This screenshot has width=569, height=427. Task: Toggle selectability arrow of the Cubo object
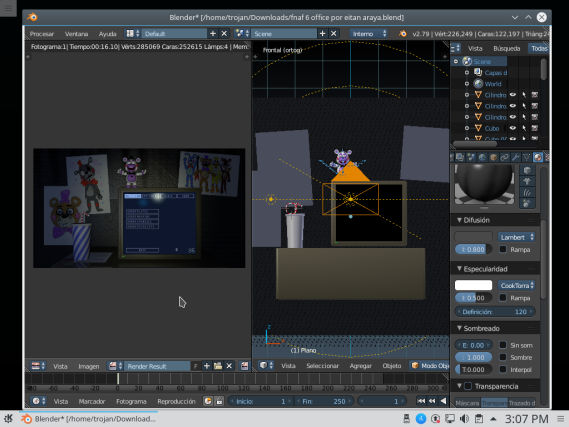pyautogui.click(x=524, y=128)
